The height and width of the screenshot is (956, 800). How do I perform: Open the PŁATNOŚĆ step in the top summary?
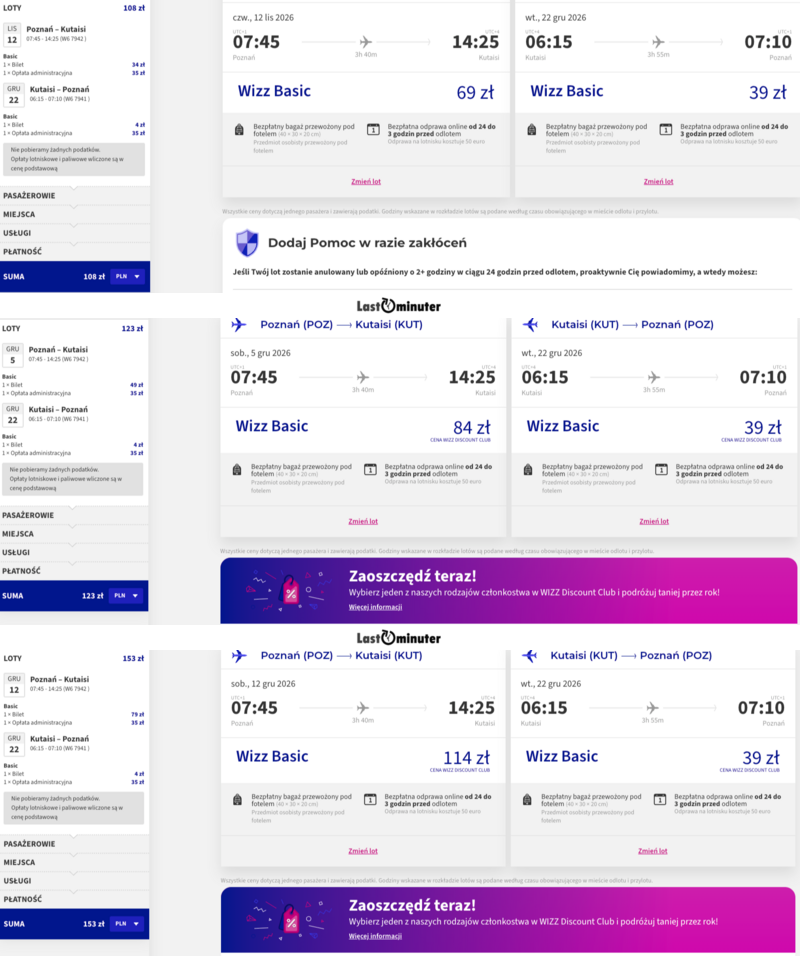point(74,252)
